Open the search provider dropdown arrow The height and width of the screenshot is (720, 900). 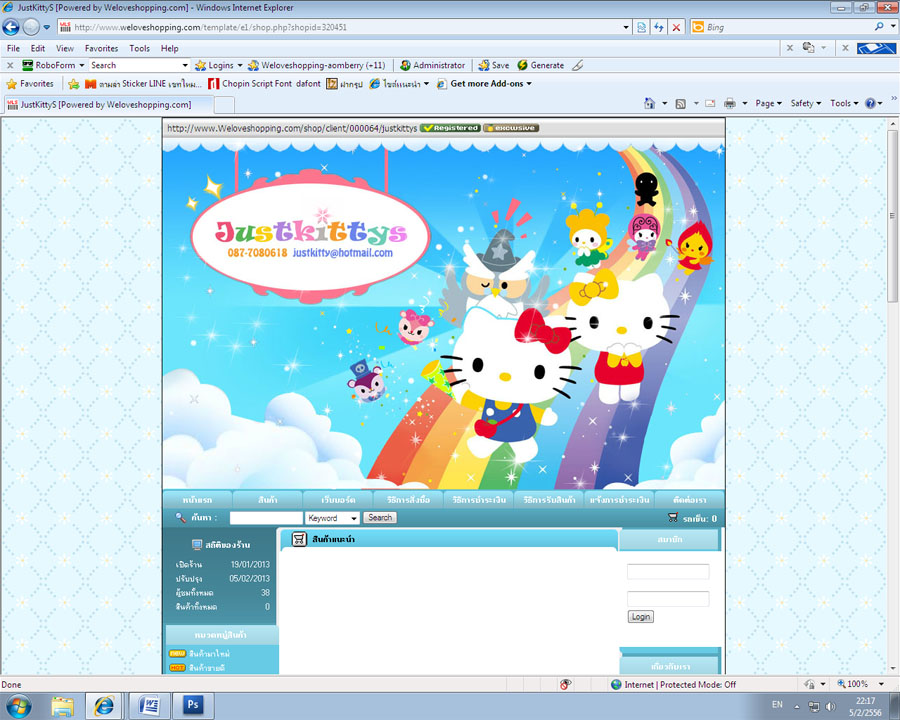click(x=893, y=26)
